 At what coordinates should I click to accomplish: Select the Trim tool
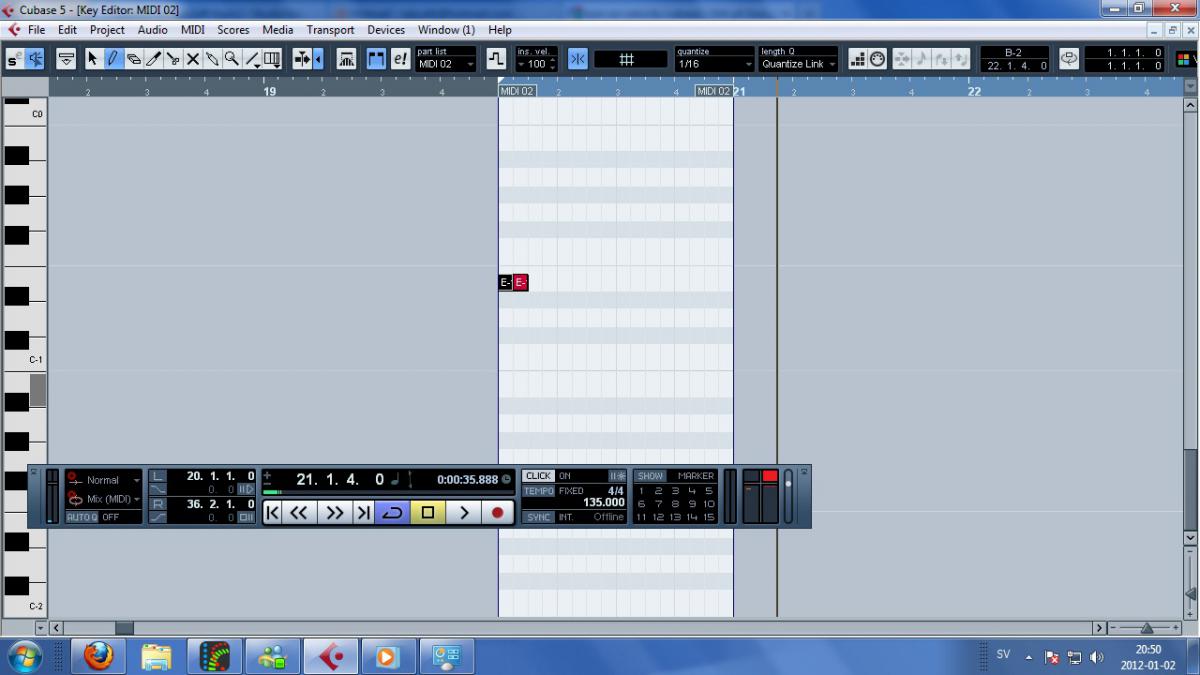pos(153,59)
